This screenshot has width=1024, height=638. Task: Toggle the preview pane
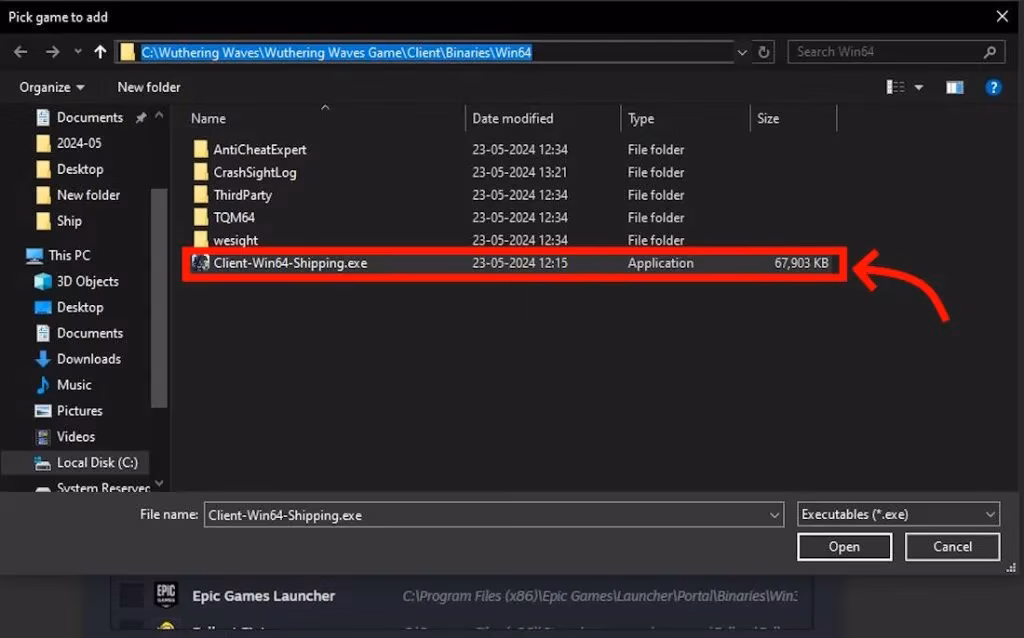pyautogui.click(x=955, y=88)
